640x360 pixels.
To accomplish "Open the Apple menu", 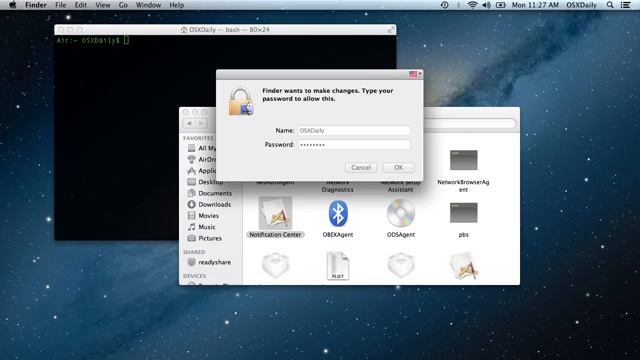I will 13,5.
